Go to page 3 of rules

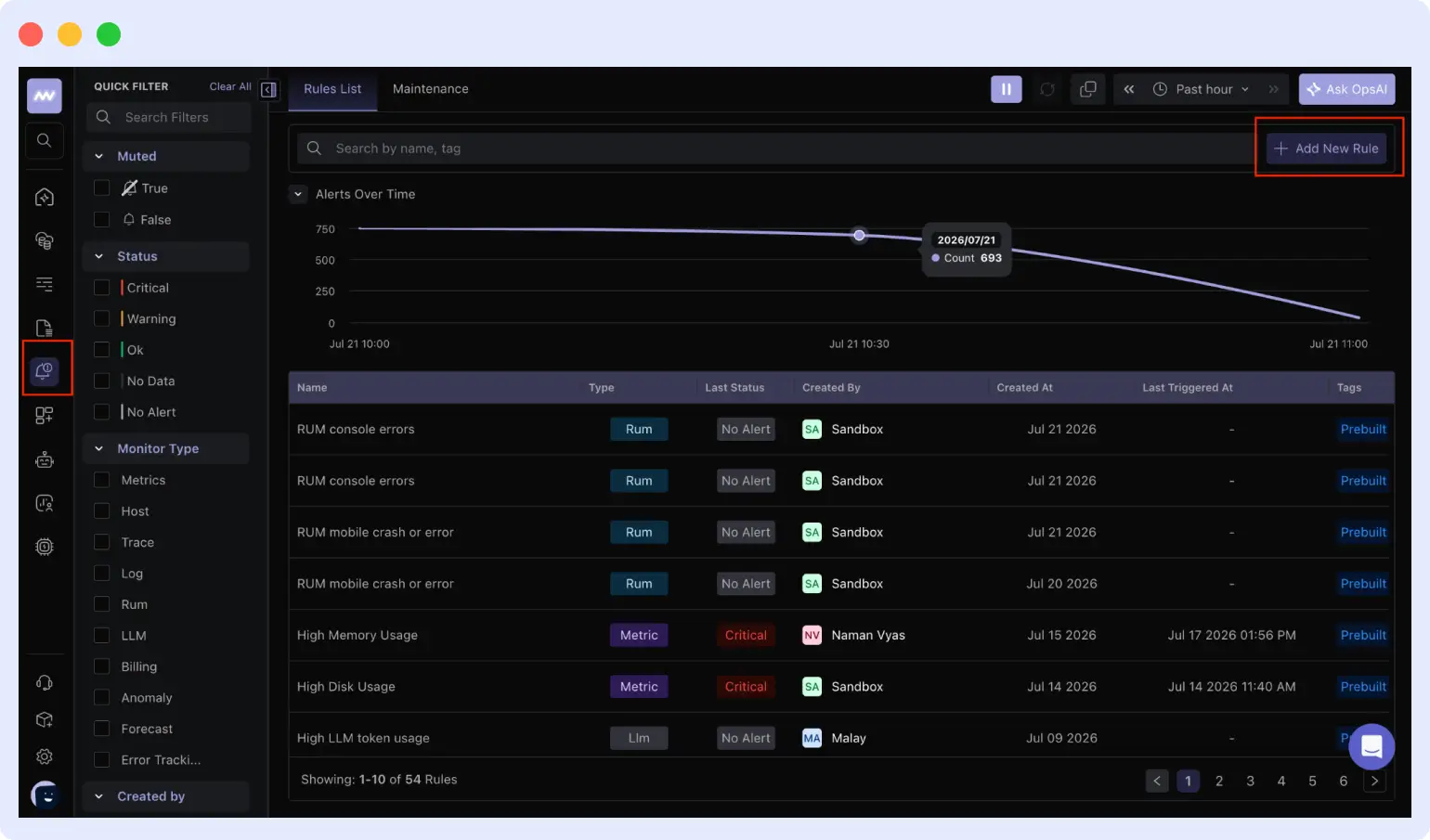[1250, 781]
